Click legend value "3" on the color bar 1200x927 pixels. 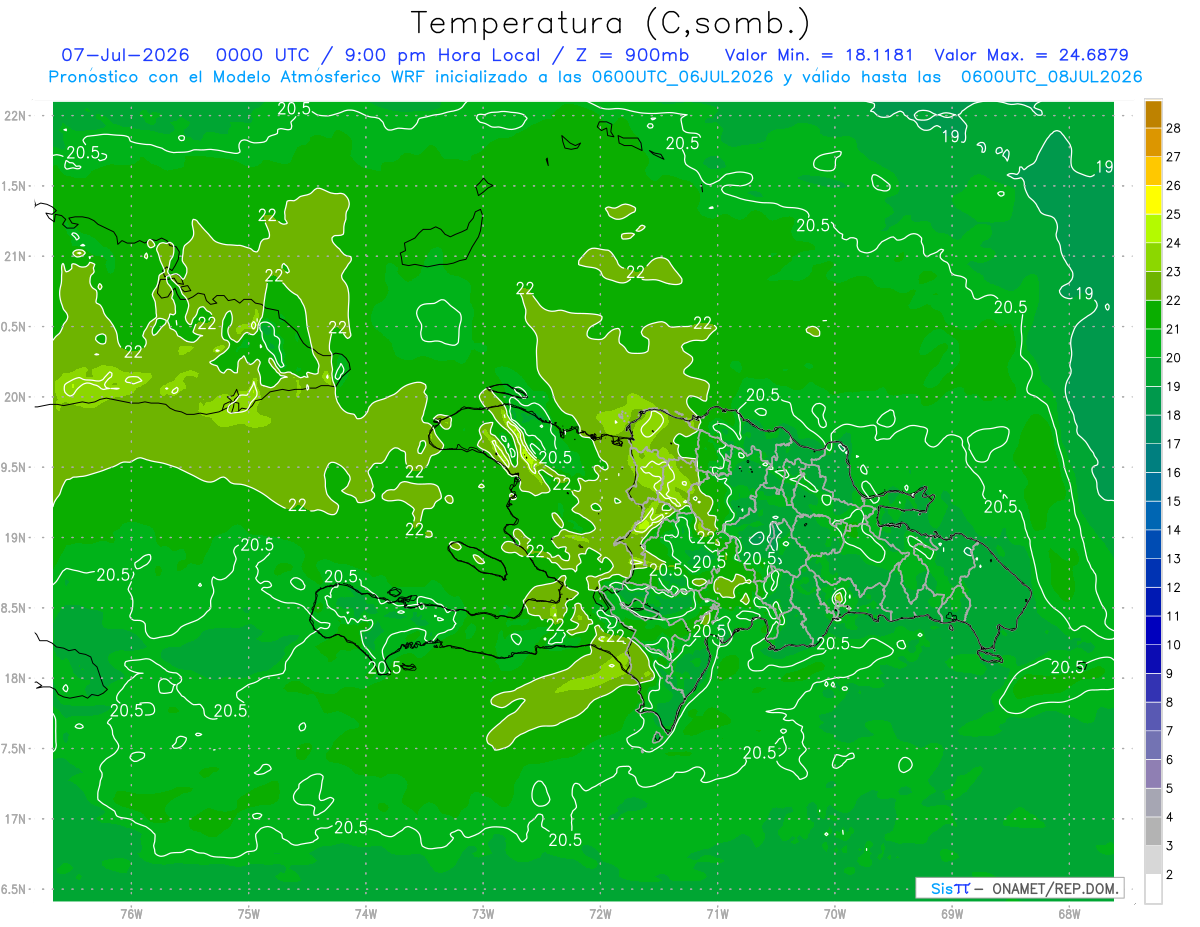tap(1170, 846)
